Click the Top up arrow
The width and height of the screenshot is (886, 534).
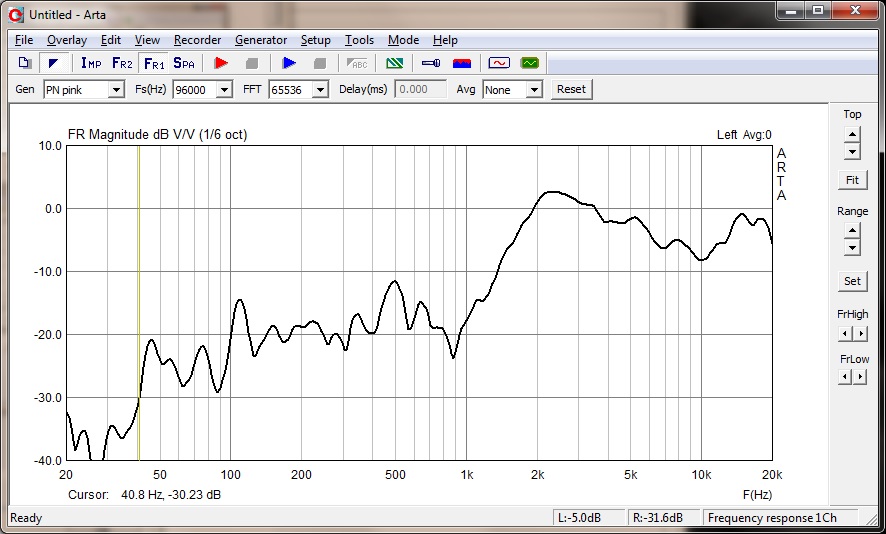(852, 134)
